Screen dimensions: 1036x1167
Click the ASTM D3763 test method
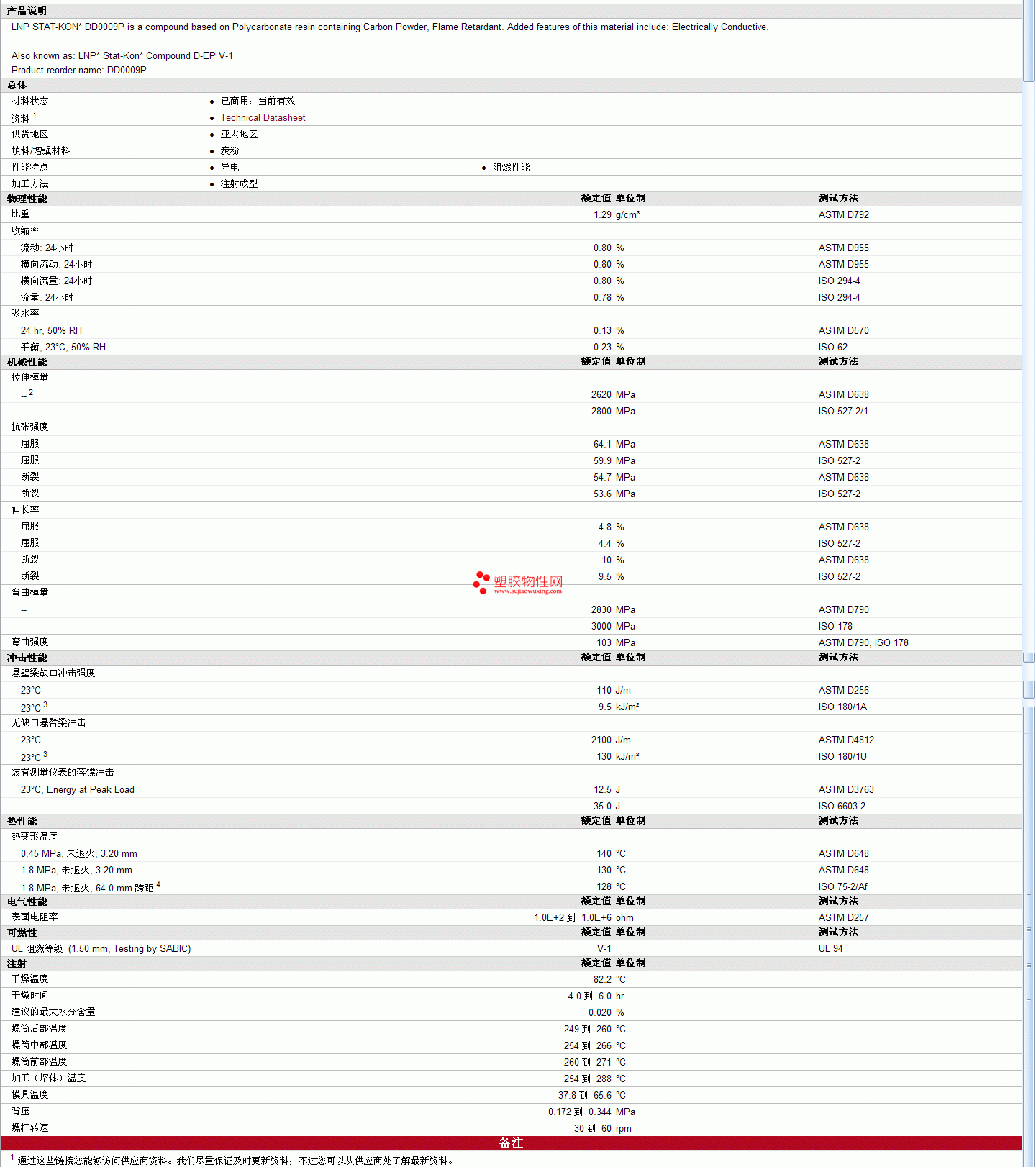click(x=846, y=789)
